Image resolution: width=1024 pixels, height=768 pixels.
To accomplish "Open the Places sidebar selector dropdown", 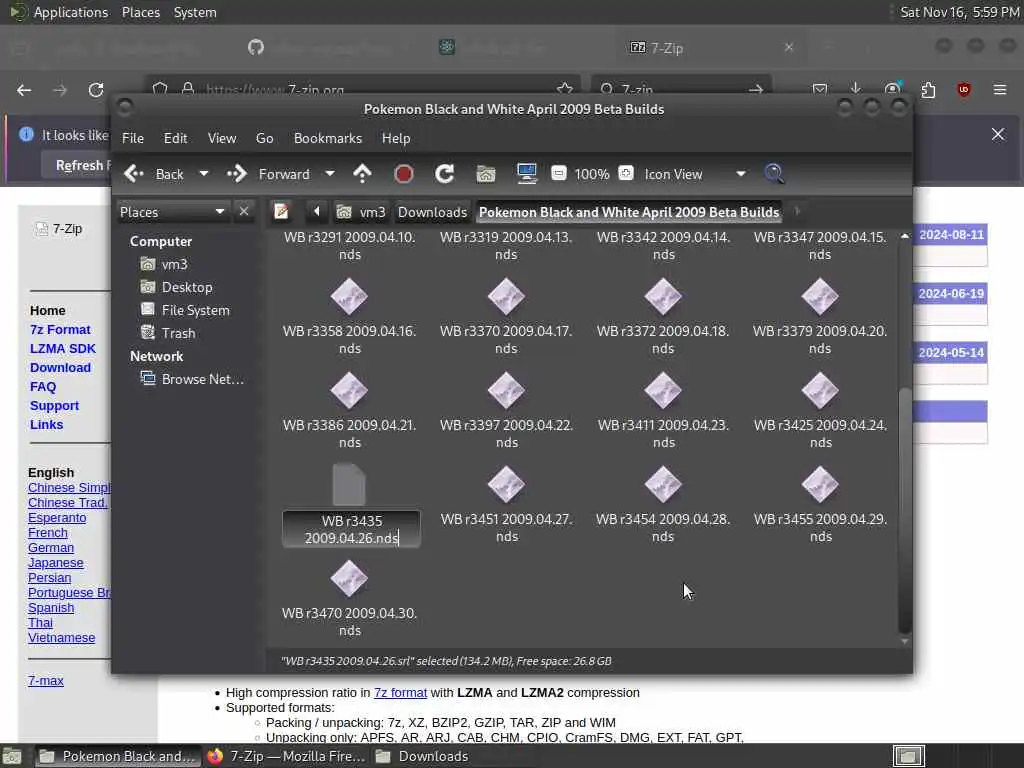I will tap(173, 212).
